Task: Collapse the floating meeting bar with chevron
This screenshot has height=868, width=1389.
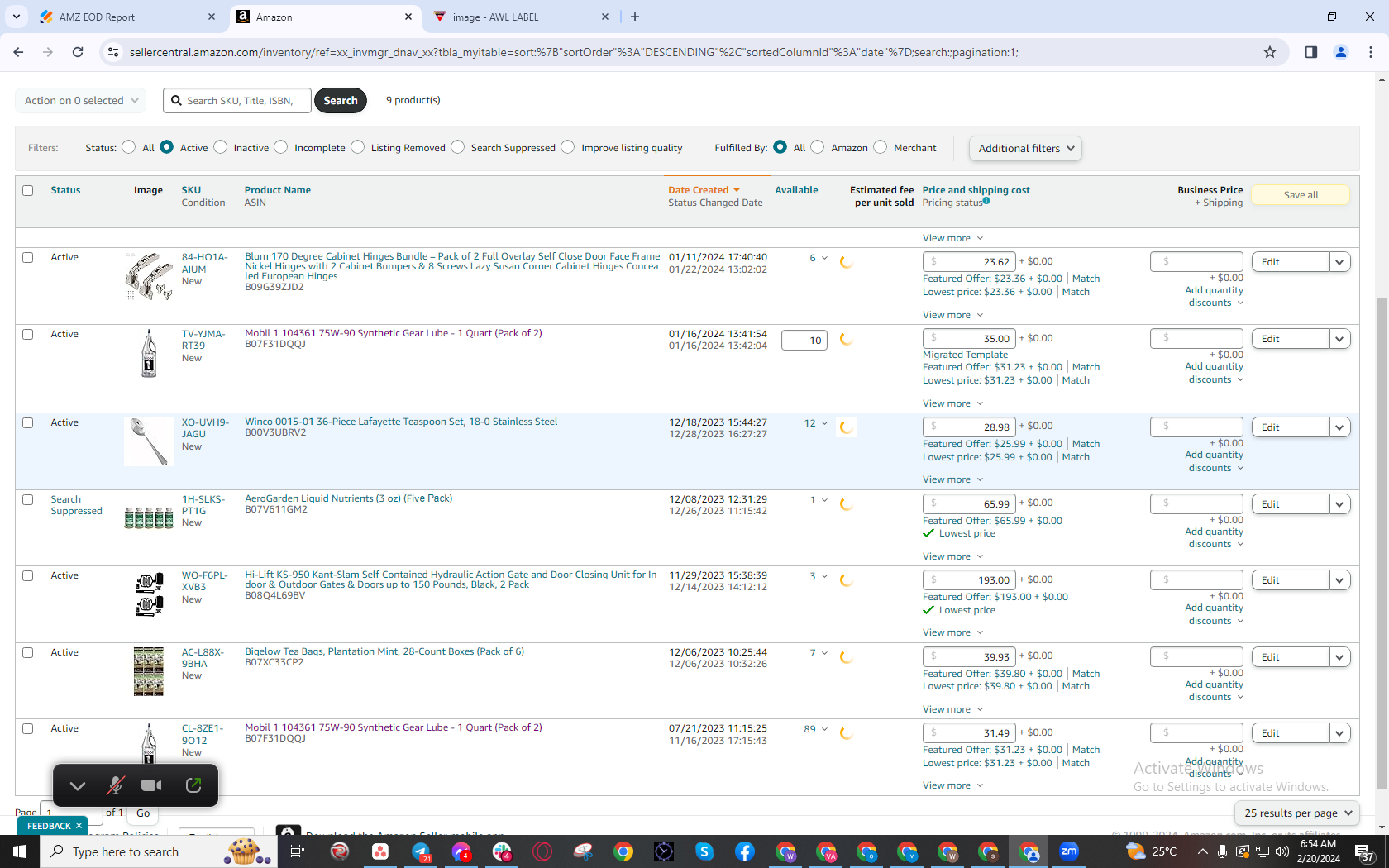Action: pyautogui.click(x=78, y=785)
